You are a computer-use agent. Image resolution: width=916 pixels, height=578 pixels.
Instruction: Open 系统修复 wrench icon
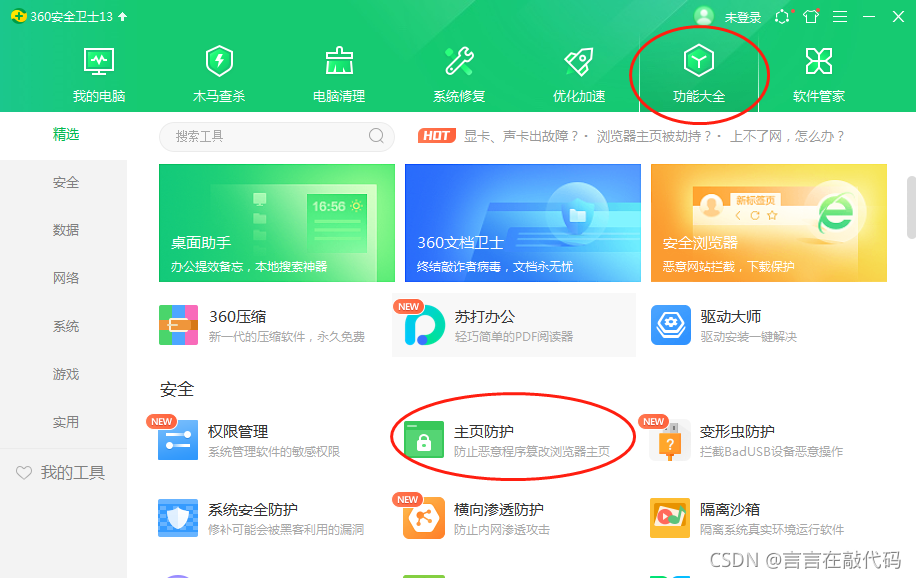coord(459,61)
